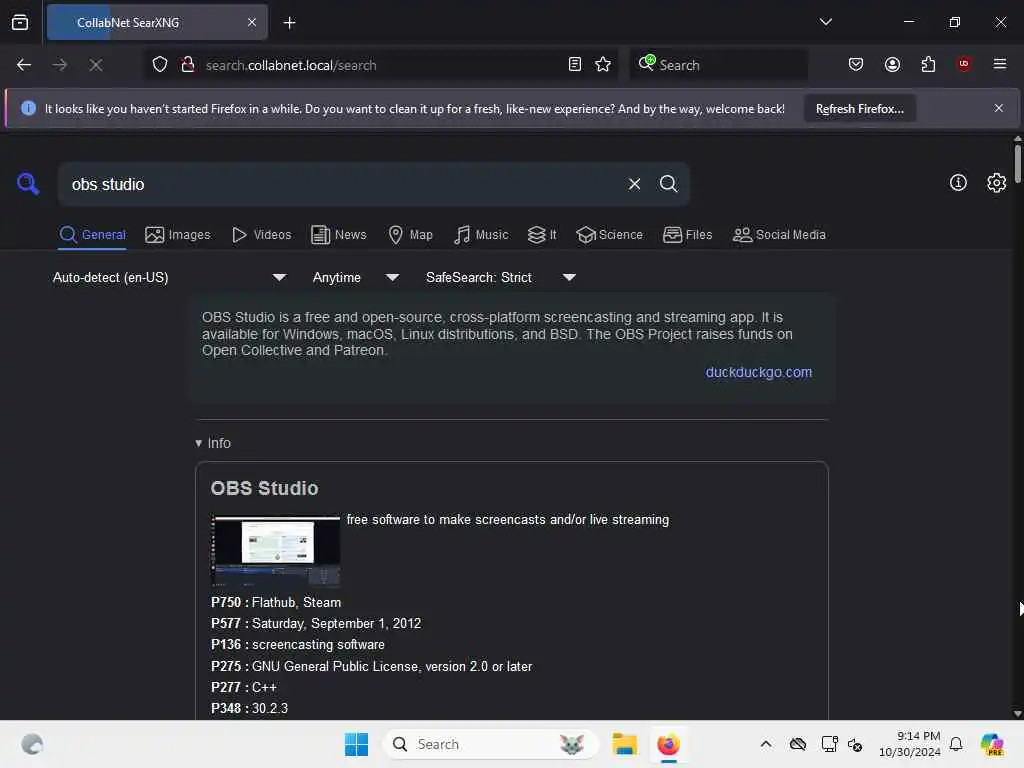1024x768 pixels.
Task: Click the SearXNG magnifier logo
Action: 27,184
